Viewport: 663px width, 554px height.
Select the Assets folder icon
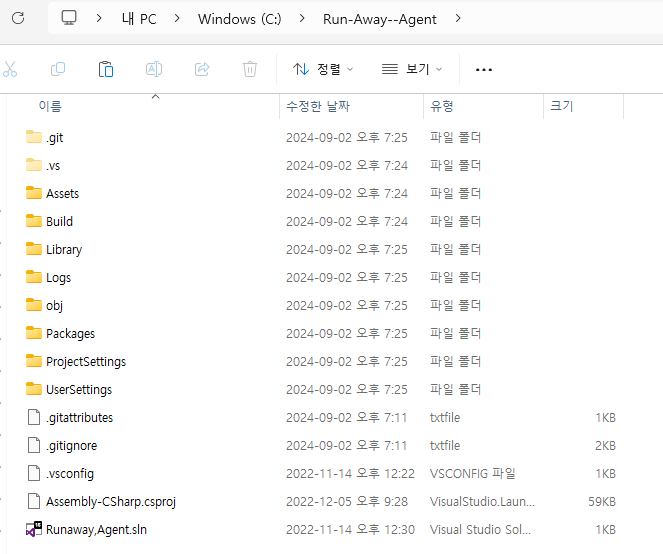click(34, 193)
